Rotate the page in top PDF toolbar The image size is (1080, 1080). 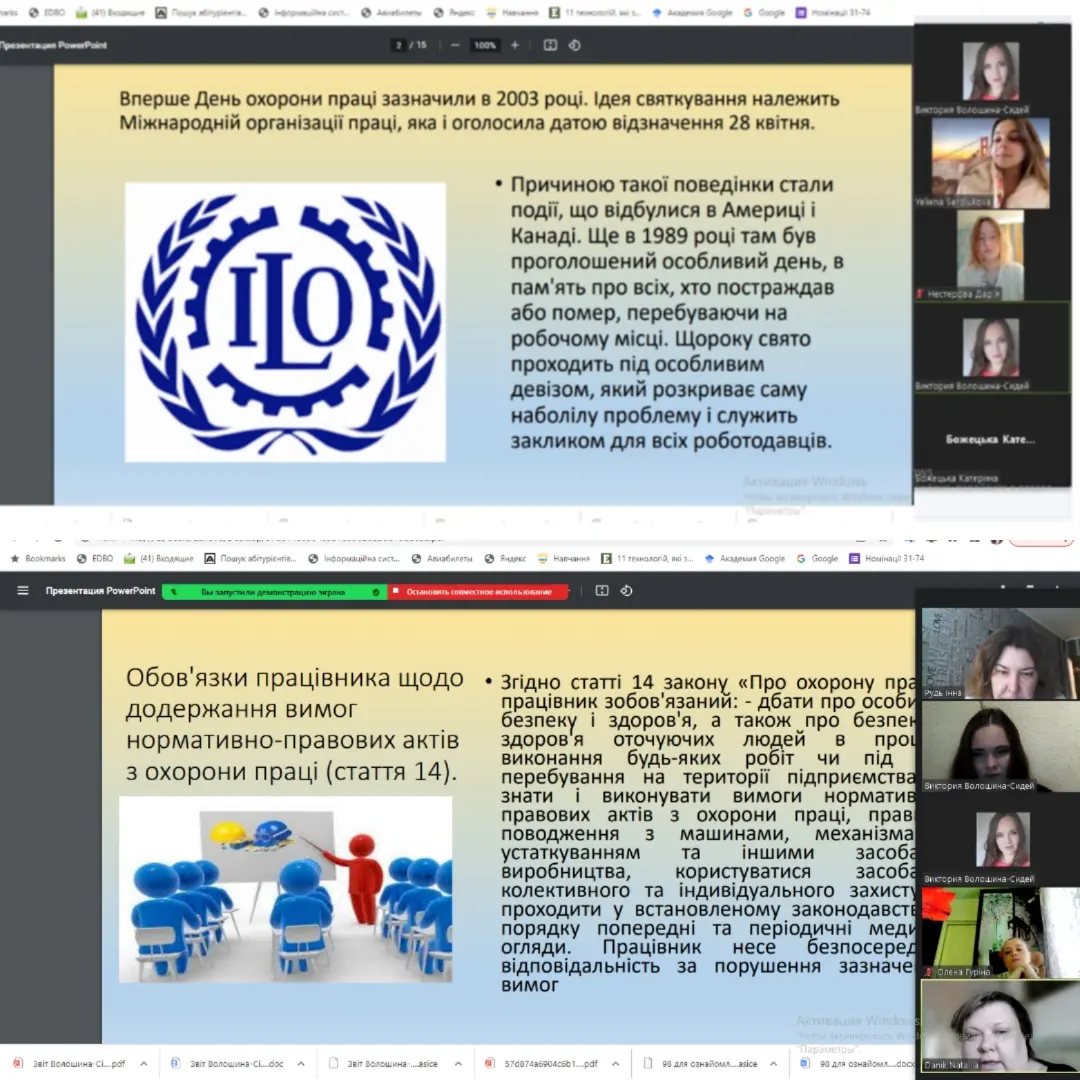(x=575, y=45)
